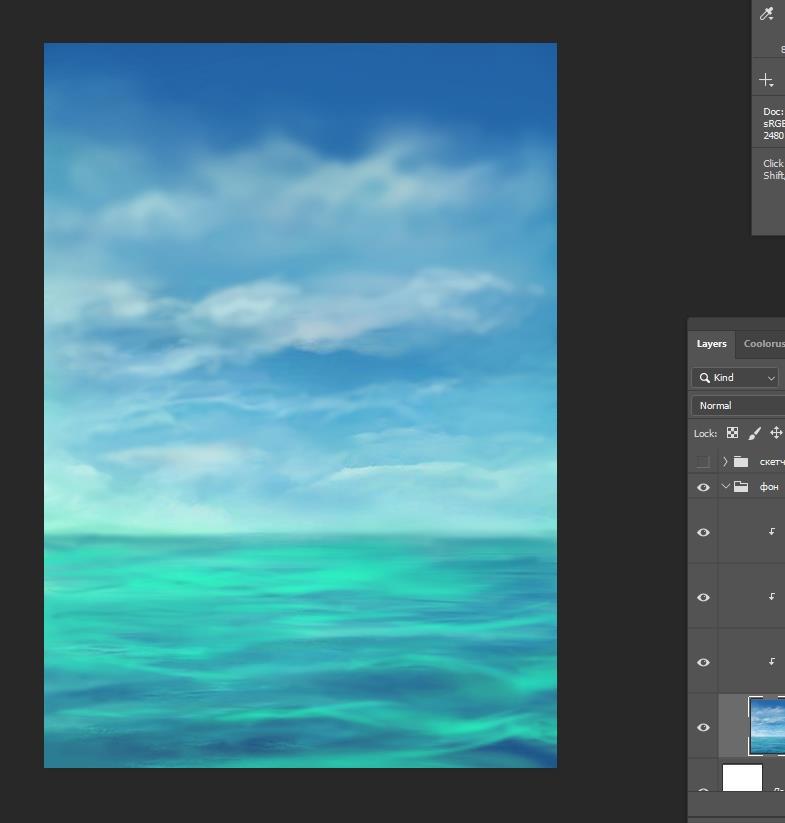Open the Normal blend mode dropdown
This screenshot has height=823, width=785.
click(739, 405)
